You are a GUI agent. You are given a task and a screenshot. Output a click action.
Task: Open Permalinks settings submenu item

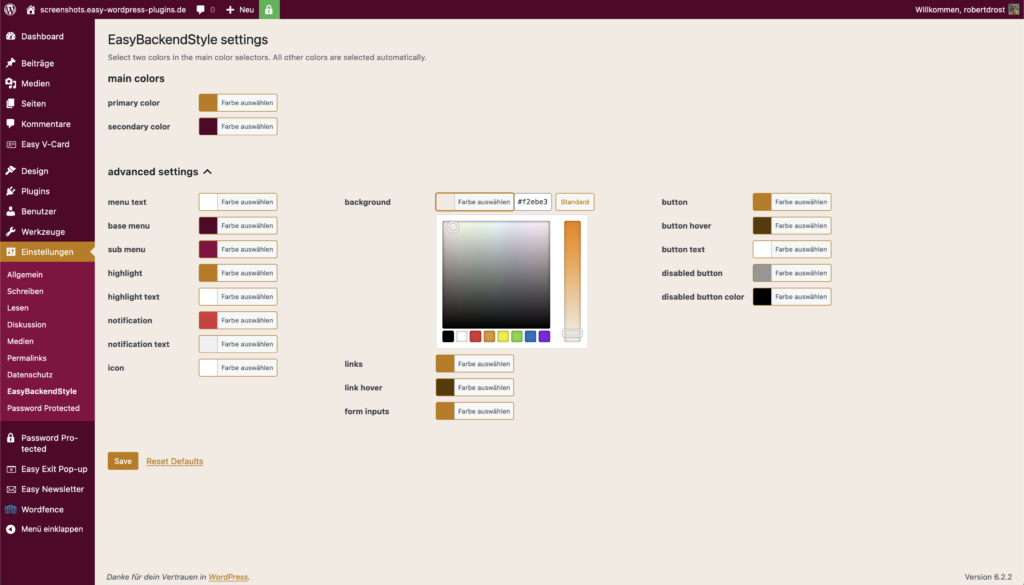coord(27,358)
